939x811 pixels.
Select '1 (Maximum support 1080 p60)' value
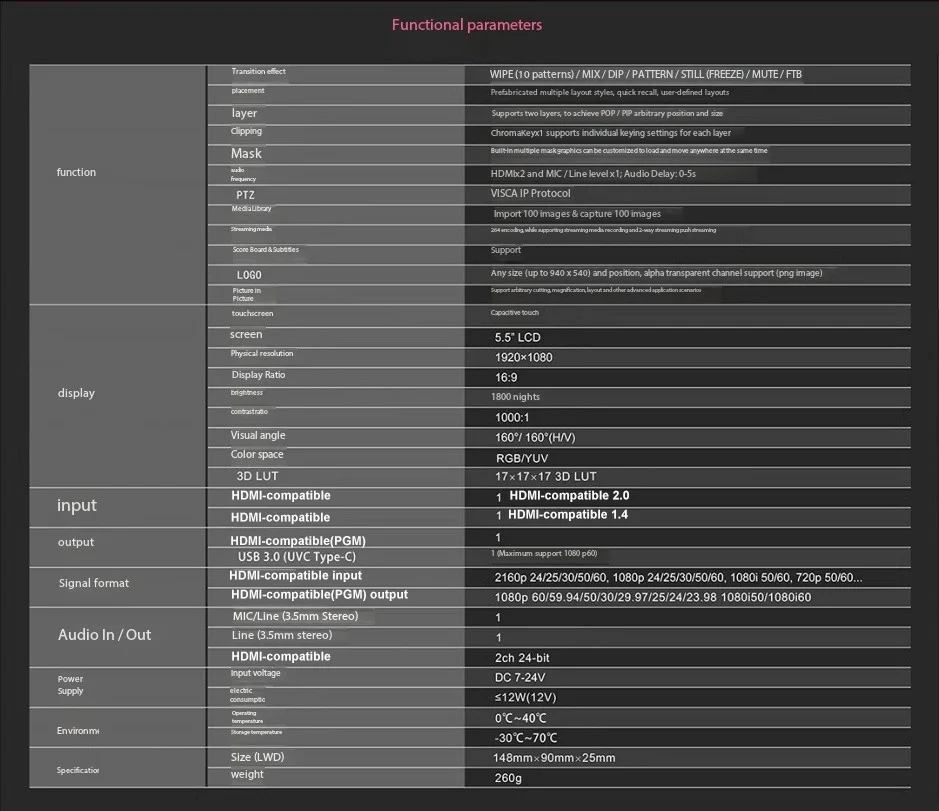pyautogui.click(x=544, y=553)
